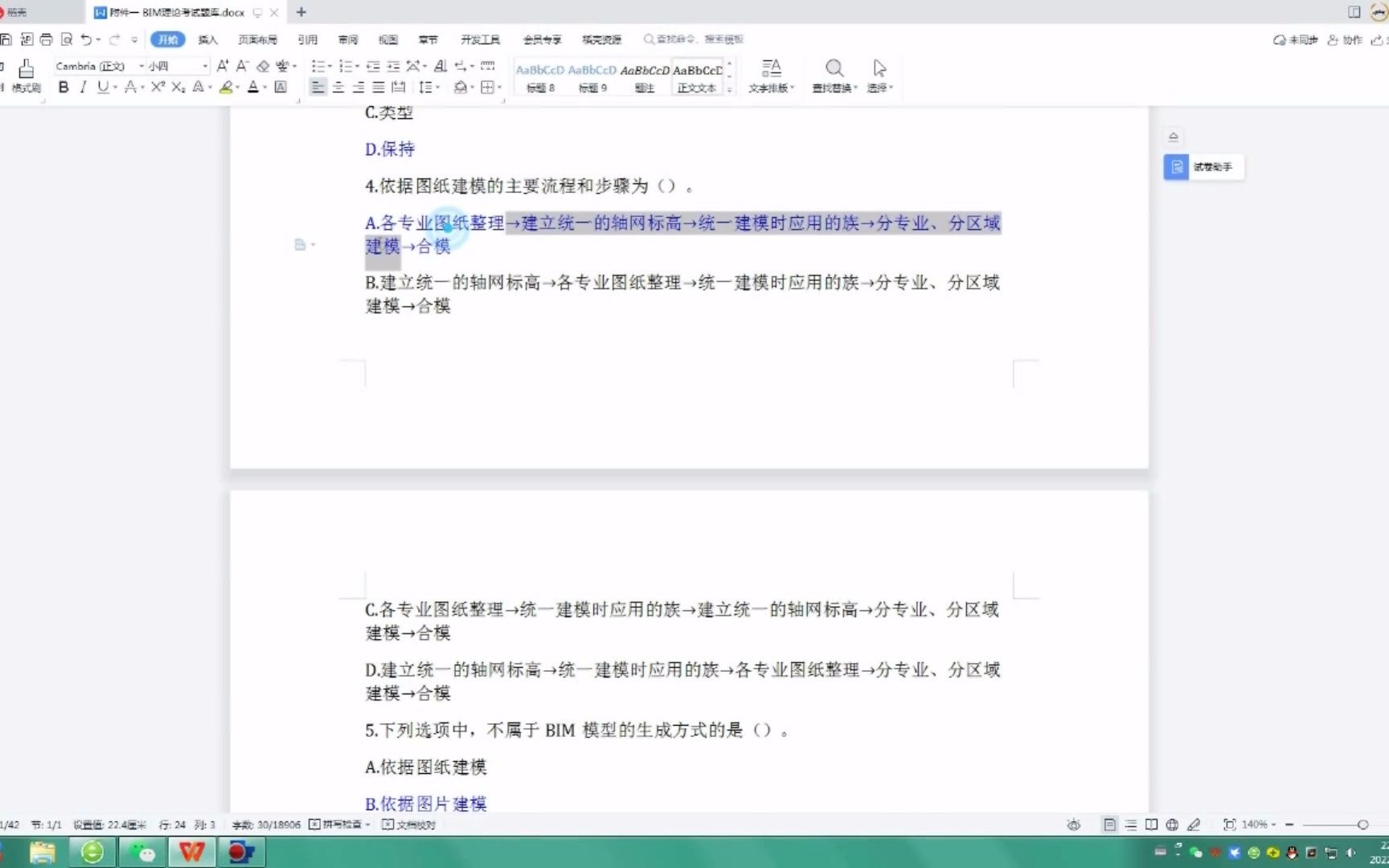
Task: Open the 页面布局 ribbon tab
Action: coord(257,39)
